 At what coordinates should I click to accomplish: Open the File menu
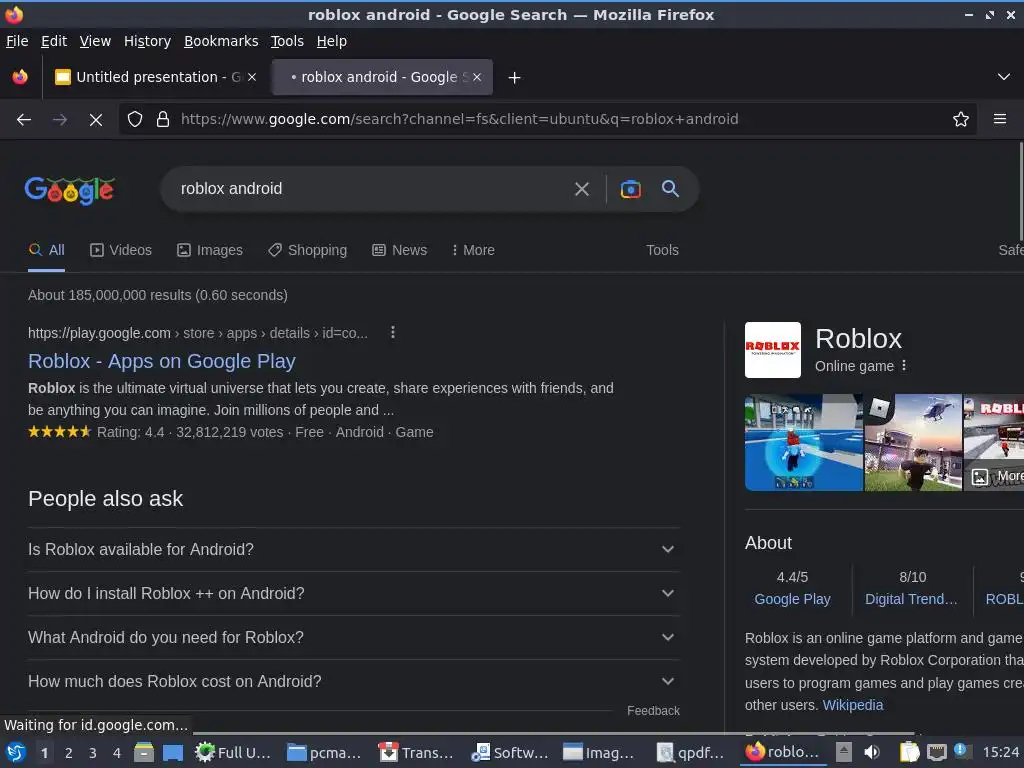click(x=17, y=41)
